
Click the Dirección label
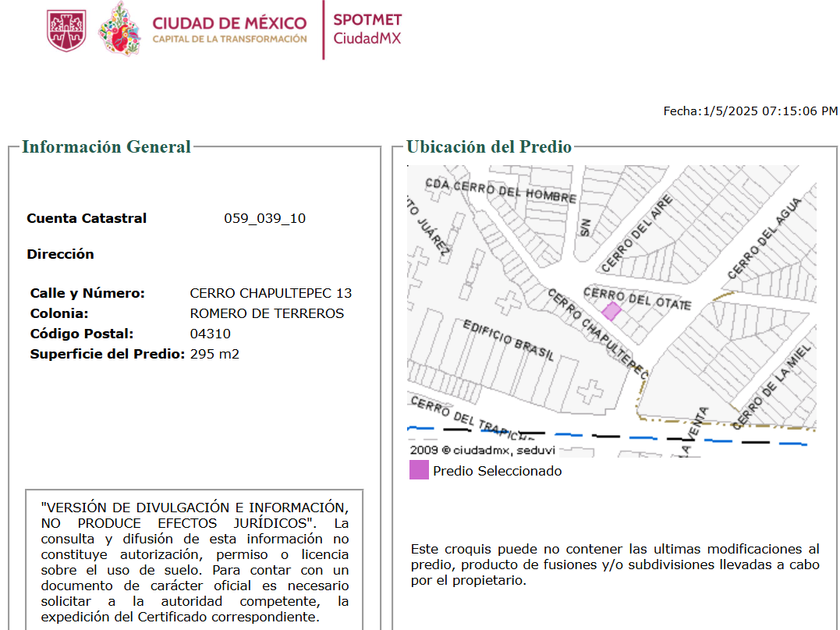[x=61, y=254]
